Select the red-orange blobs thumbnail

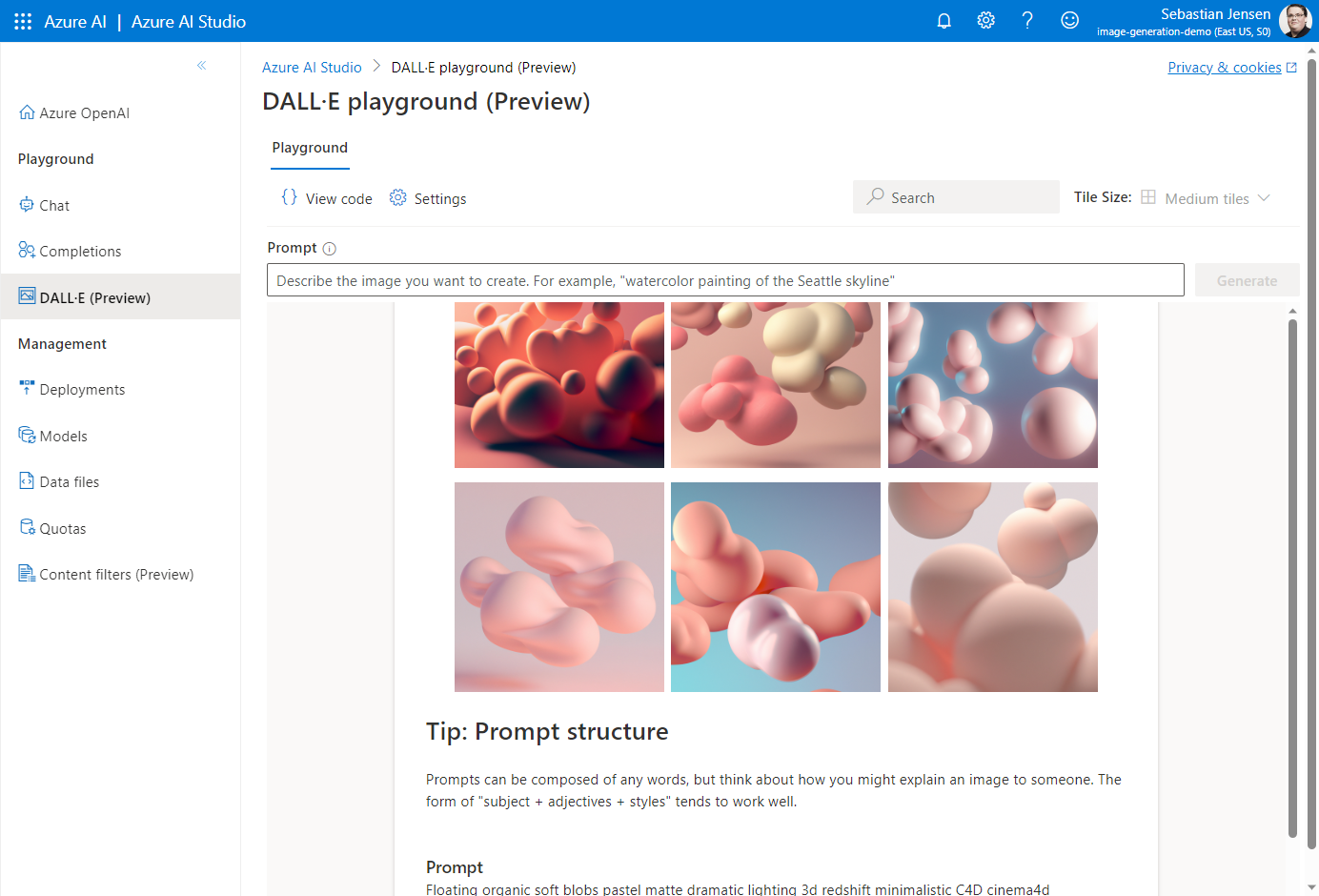coord(559,385)
